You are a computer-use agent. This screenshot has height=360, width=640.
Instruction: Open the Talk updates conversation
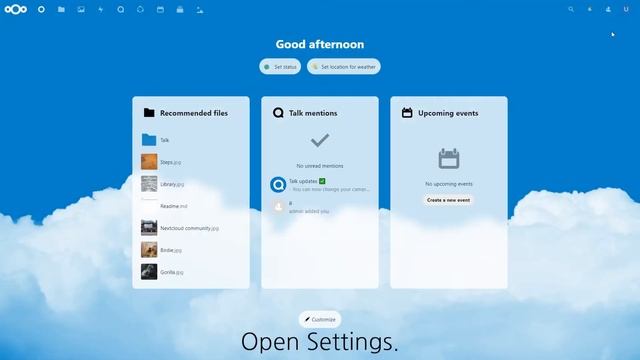320,185
